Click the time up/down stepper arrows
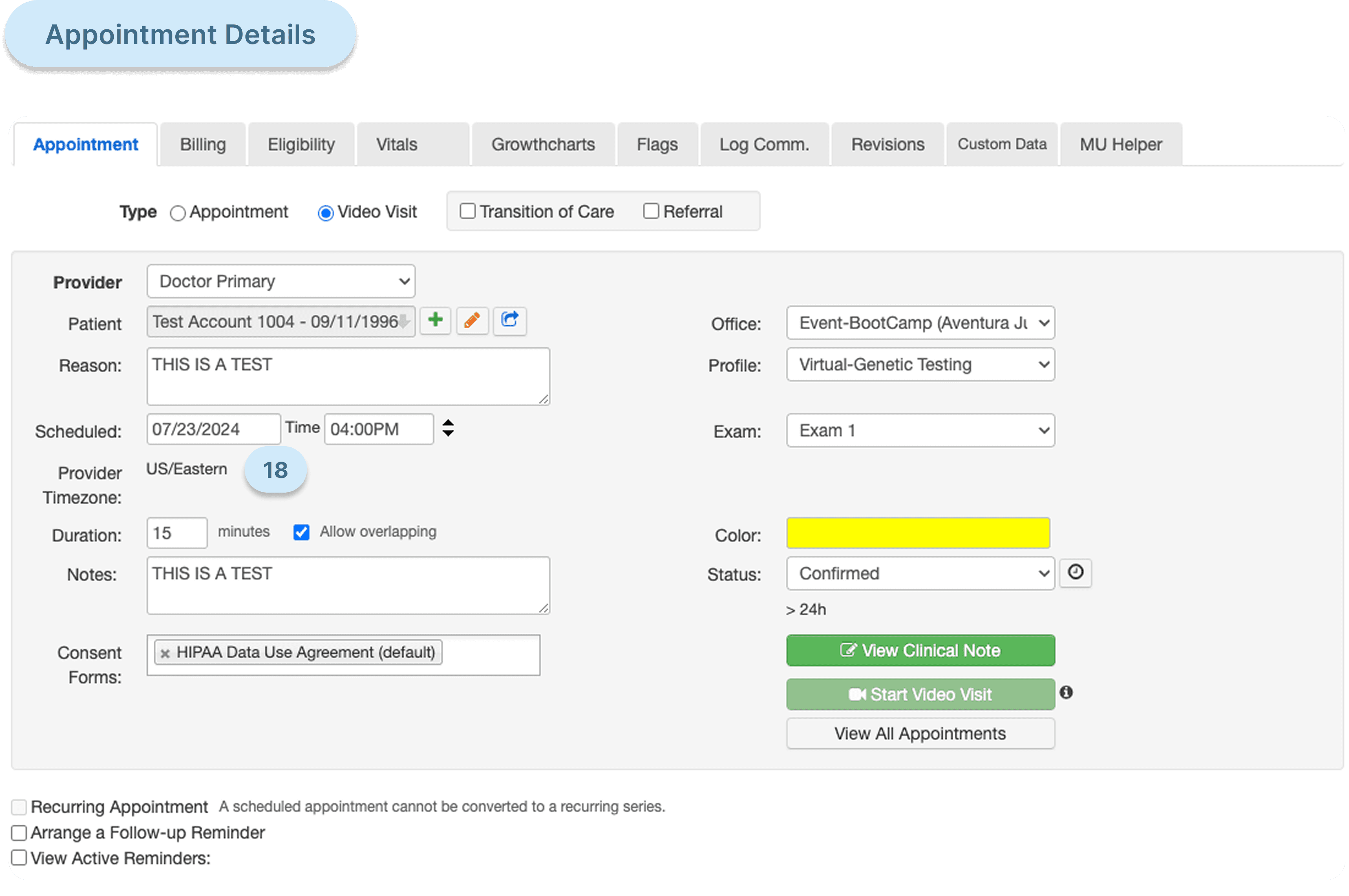 coord(448,428)
